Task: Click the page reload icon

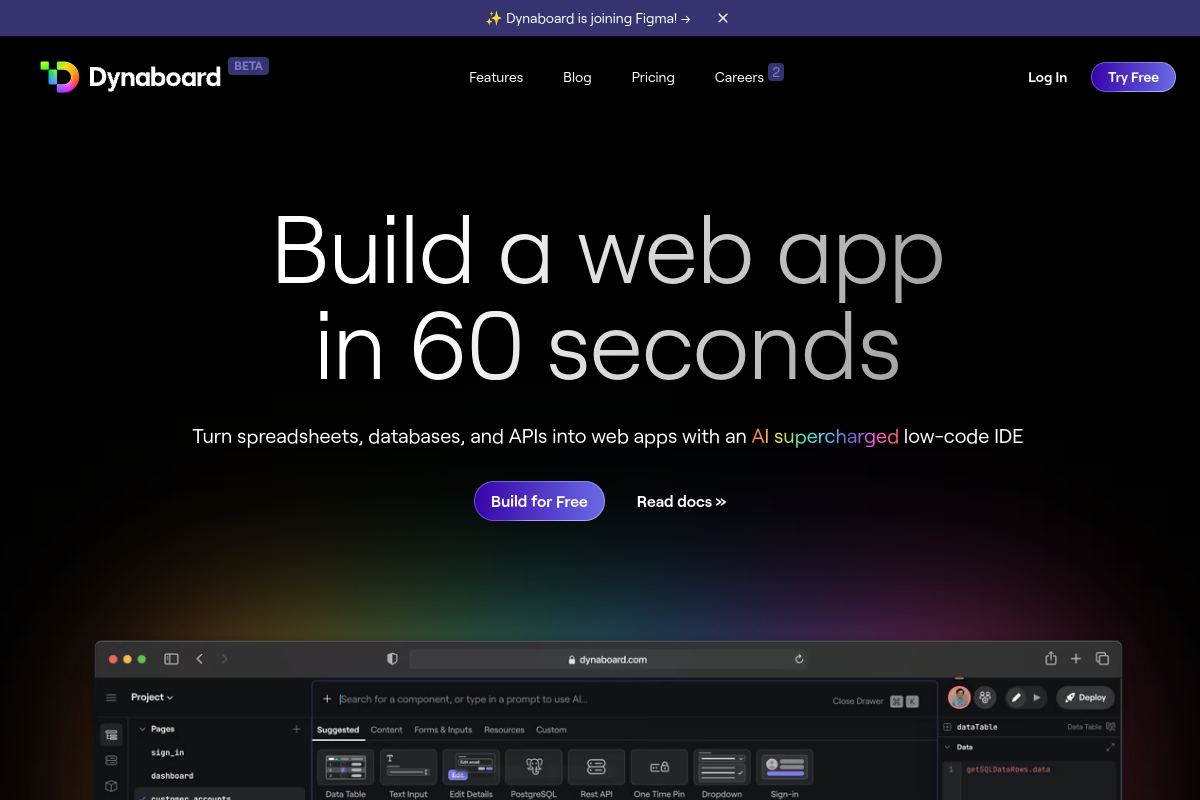Action: click(799, 659)
